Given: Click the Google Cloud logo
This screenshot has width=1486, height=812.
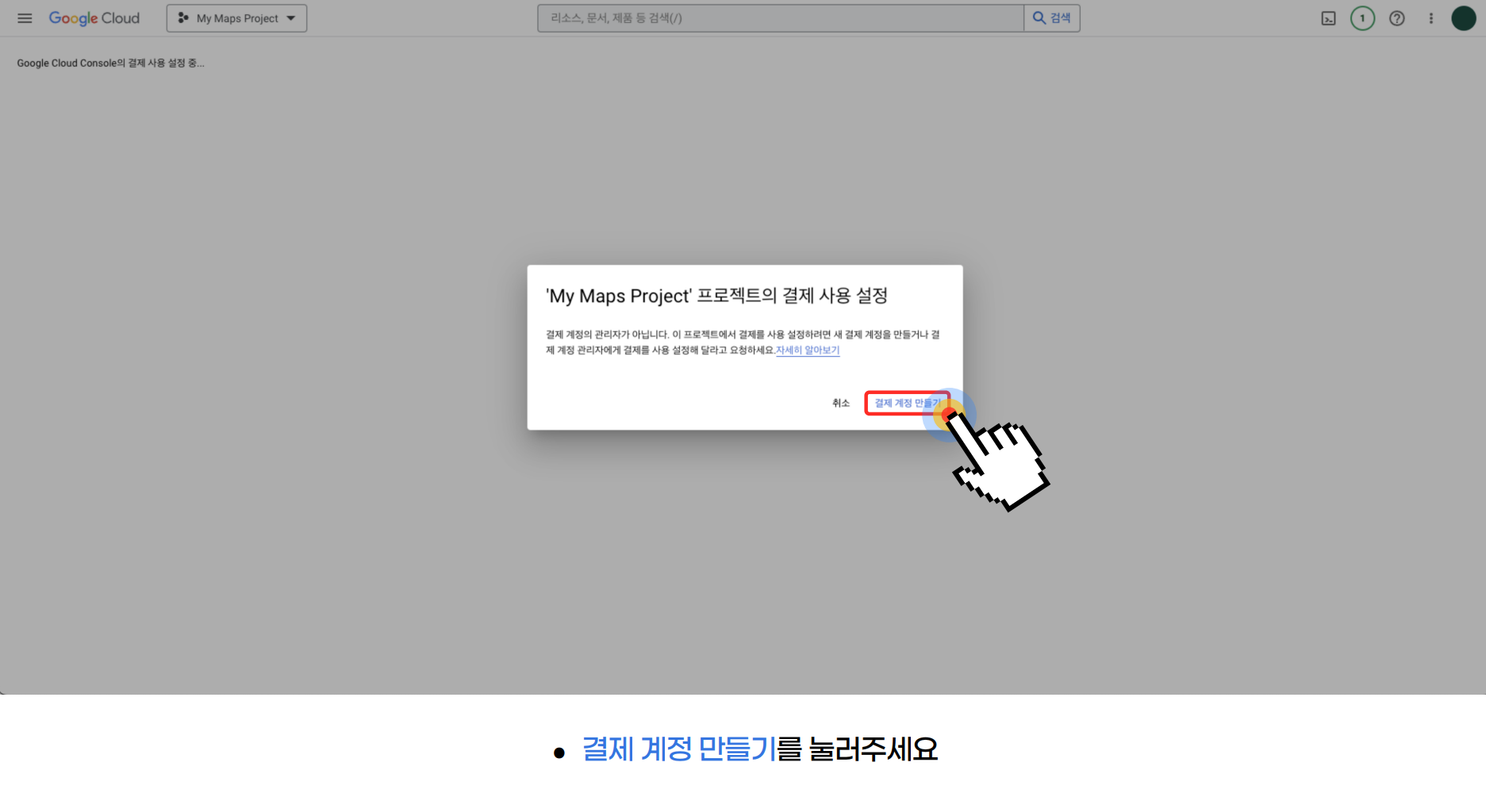Looking at the screenshot, I should (x=94, y=18).
